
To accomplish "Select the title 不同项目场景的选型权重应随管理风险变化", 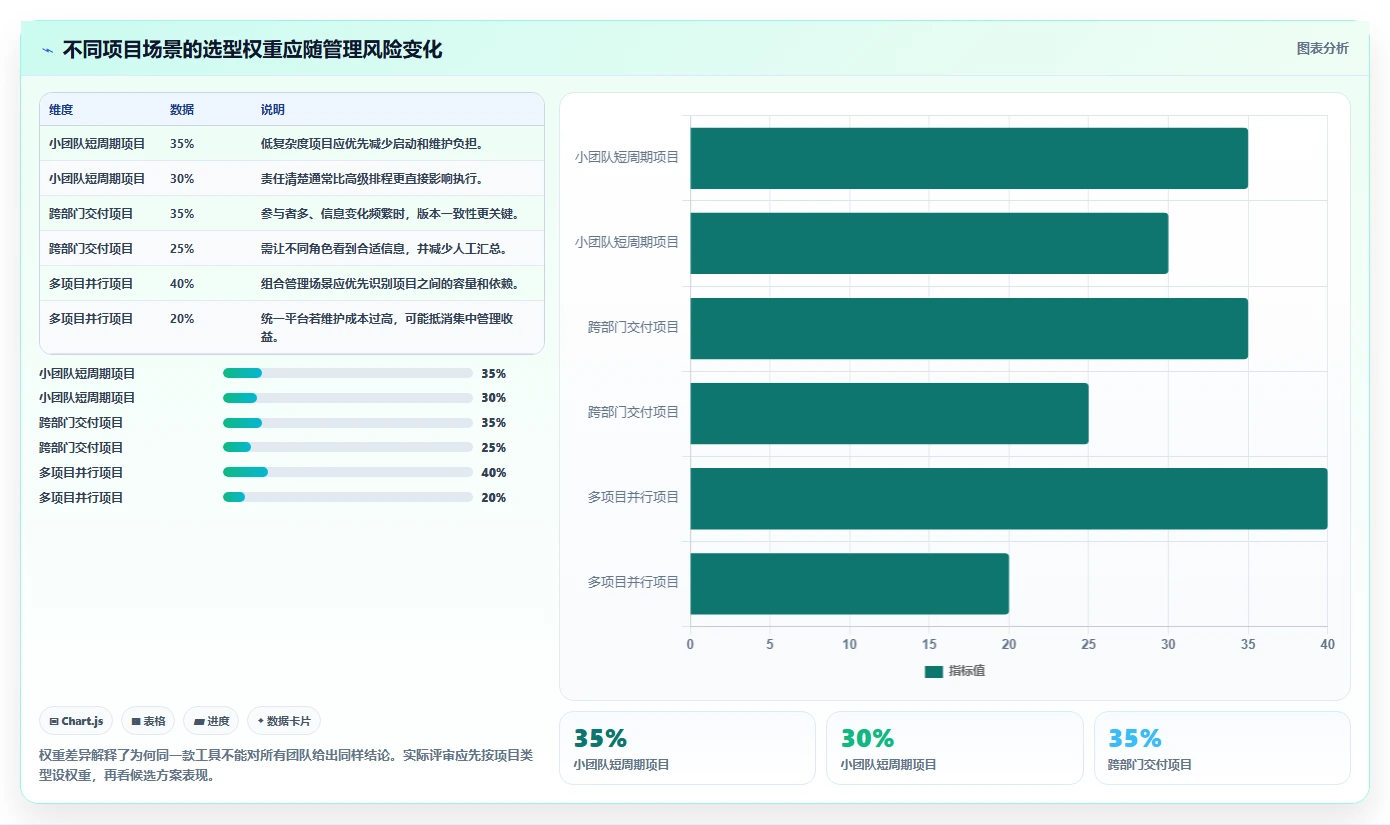I will point(252,49).
